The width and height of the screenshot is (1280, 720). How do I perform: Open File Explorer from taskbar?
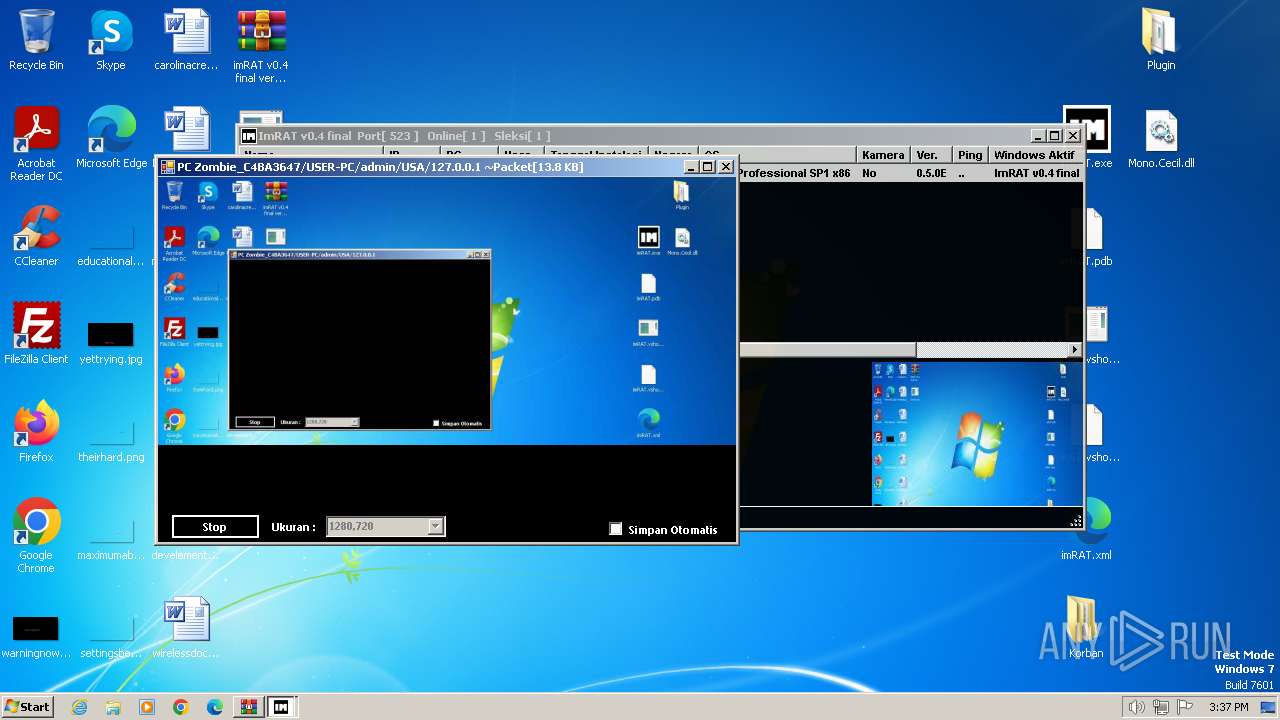pyautogui.click(x=113, y=707)
